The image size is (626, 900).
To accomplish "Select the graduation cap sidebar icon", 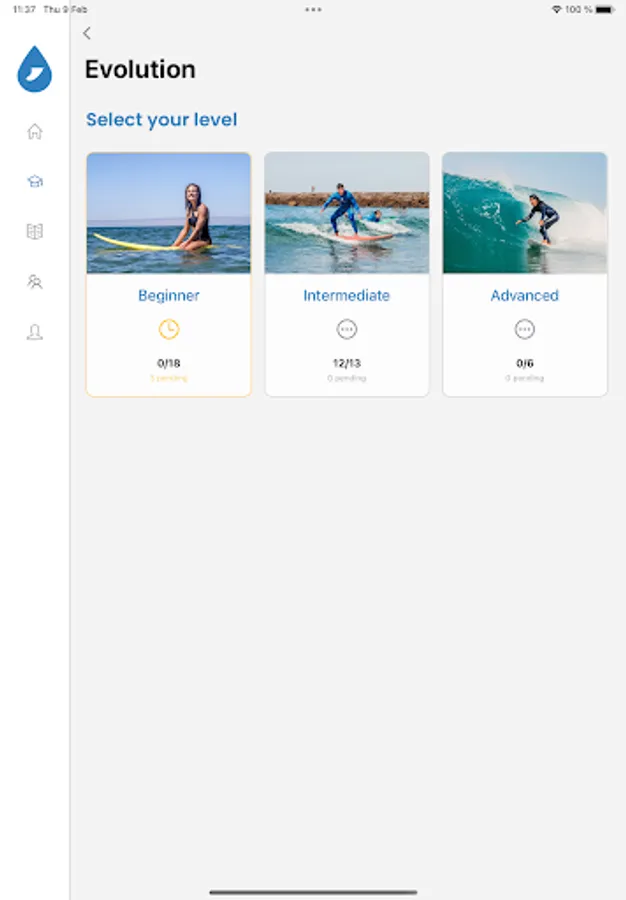I will (x=35, y=181).
